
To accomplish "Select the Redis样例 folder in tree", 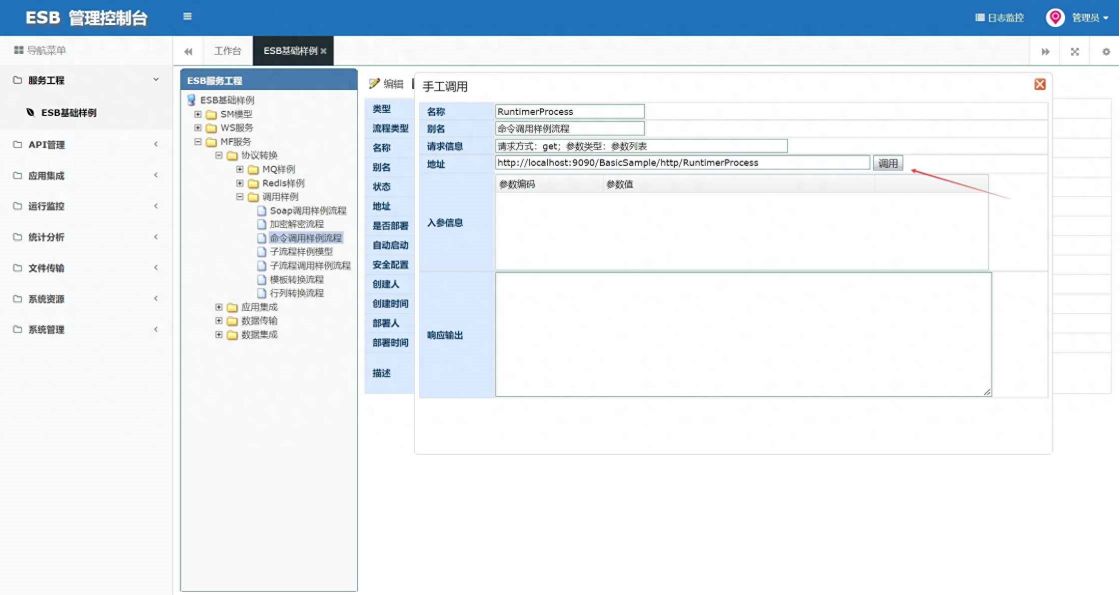I will pyautogui.click(x=283, y=183).
